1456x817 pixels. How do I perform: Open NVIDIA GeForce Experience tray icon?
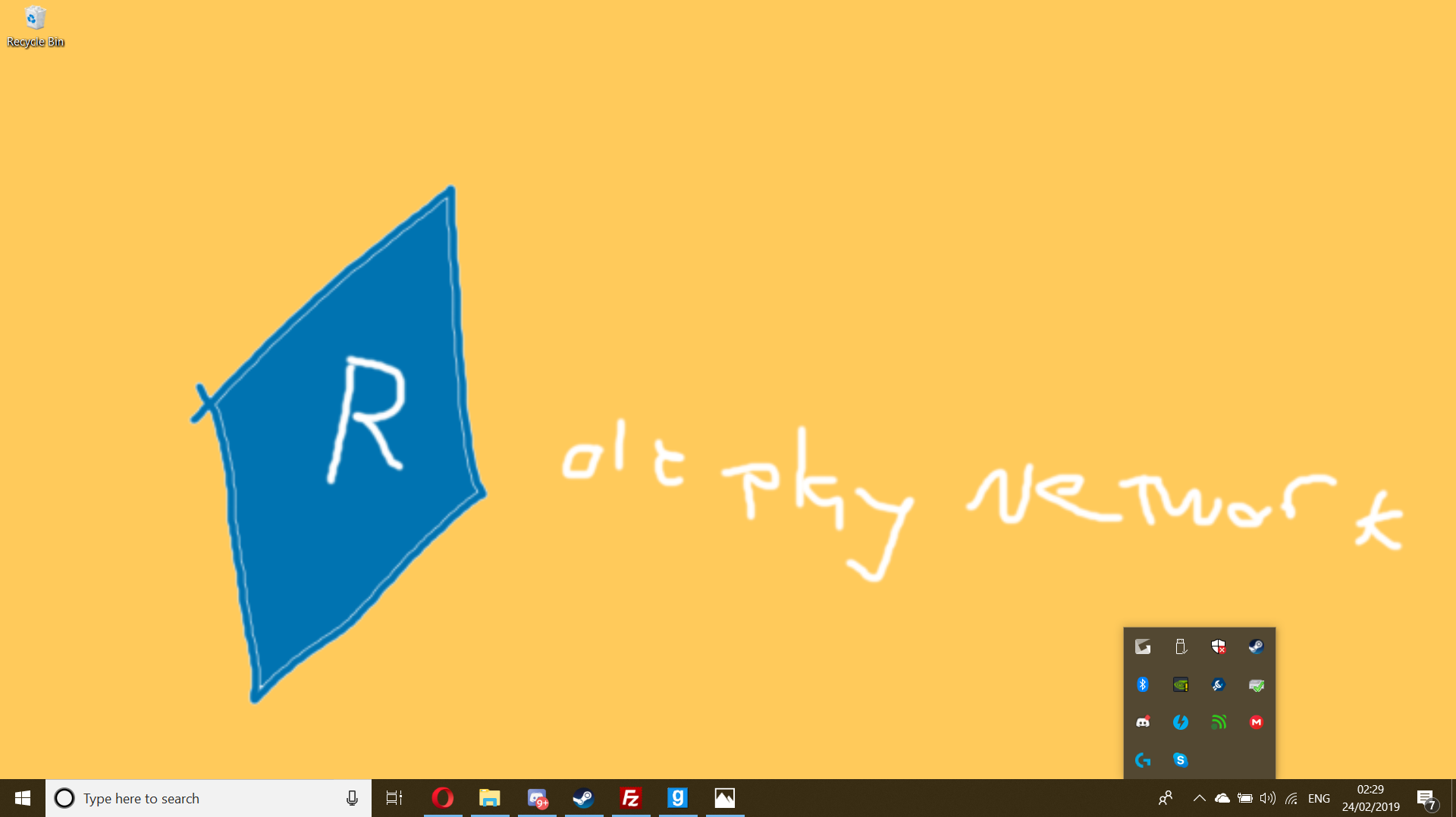1181,684
